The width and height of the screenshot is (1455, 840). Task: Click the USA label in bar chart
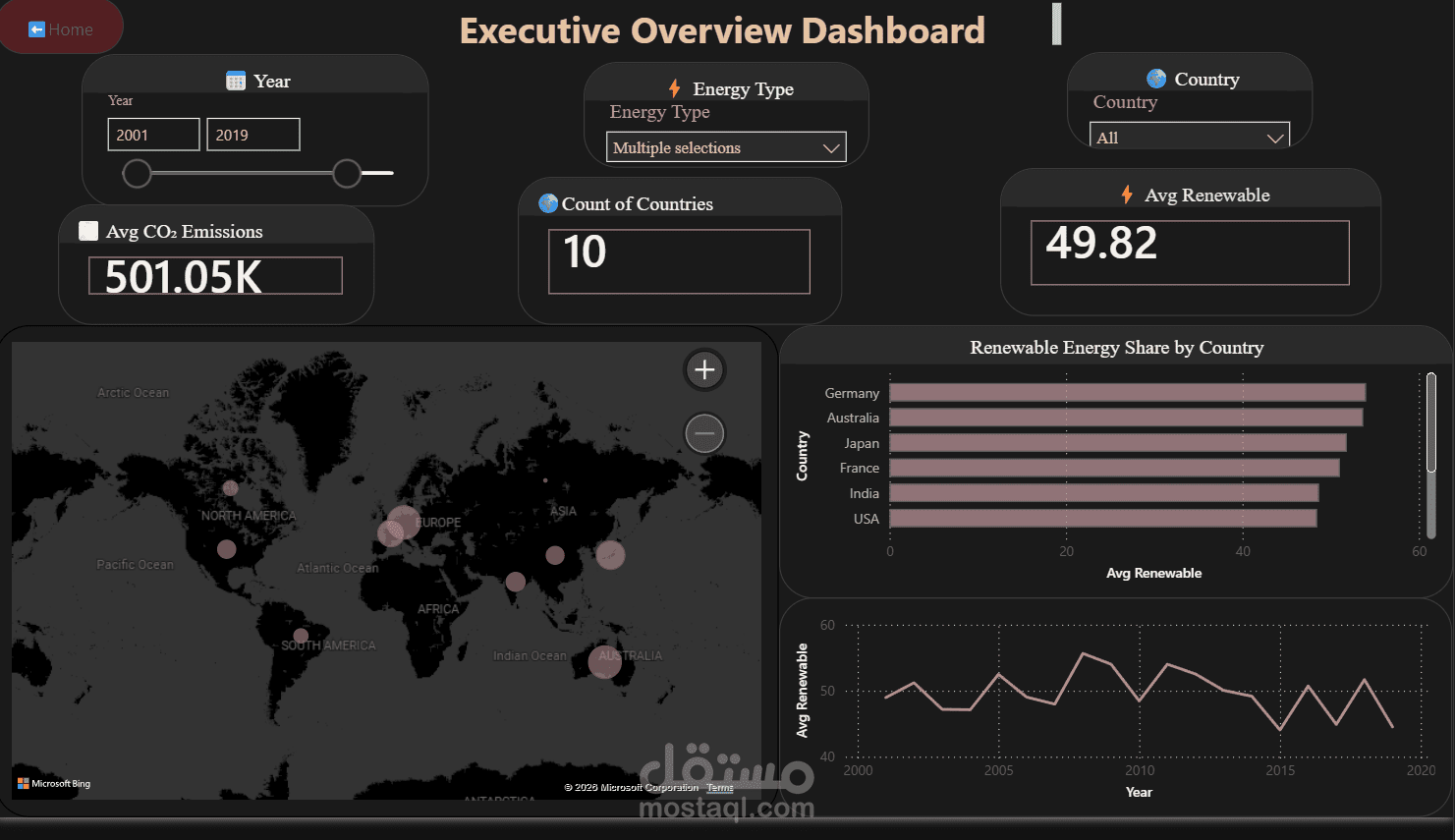[867, 519]
